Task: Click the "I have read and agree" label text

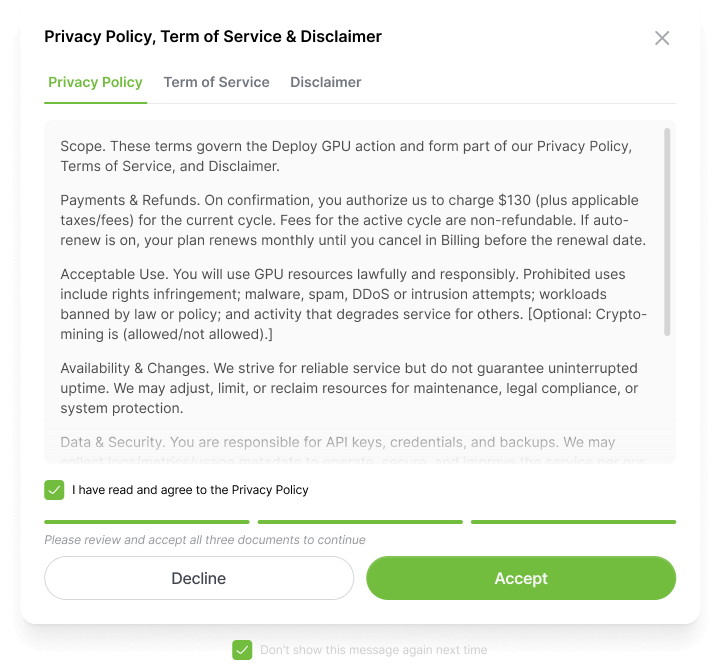Action: [x=190, y=490]
